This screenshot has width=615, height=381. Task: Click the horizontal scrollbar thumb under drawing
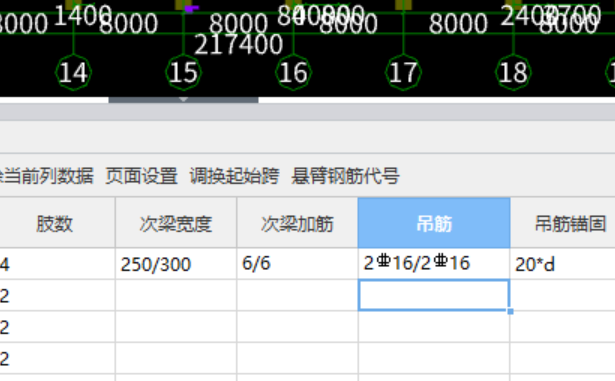tap(183, 100)
